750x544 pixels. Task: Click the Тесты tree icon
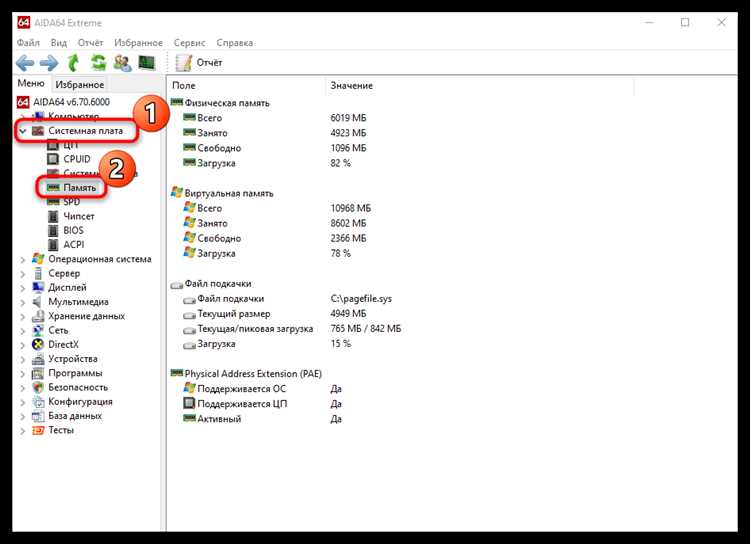coord(38,430)
